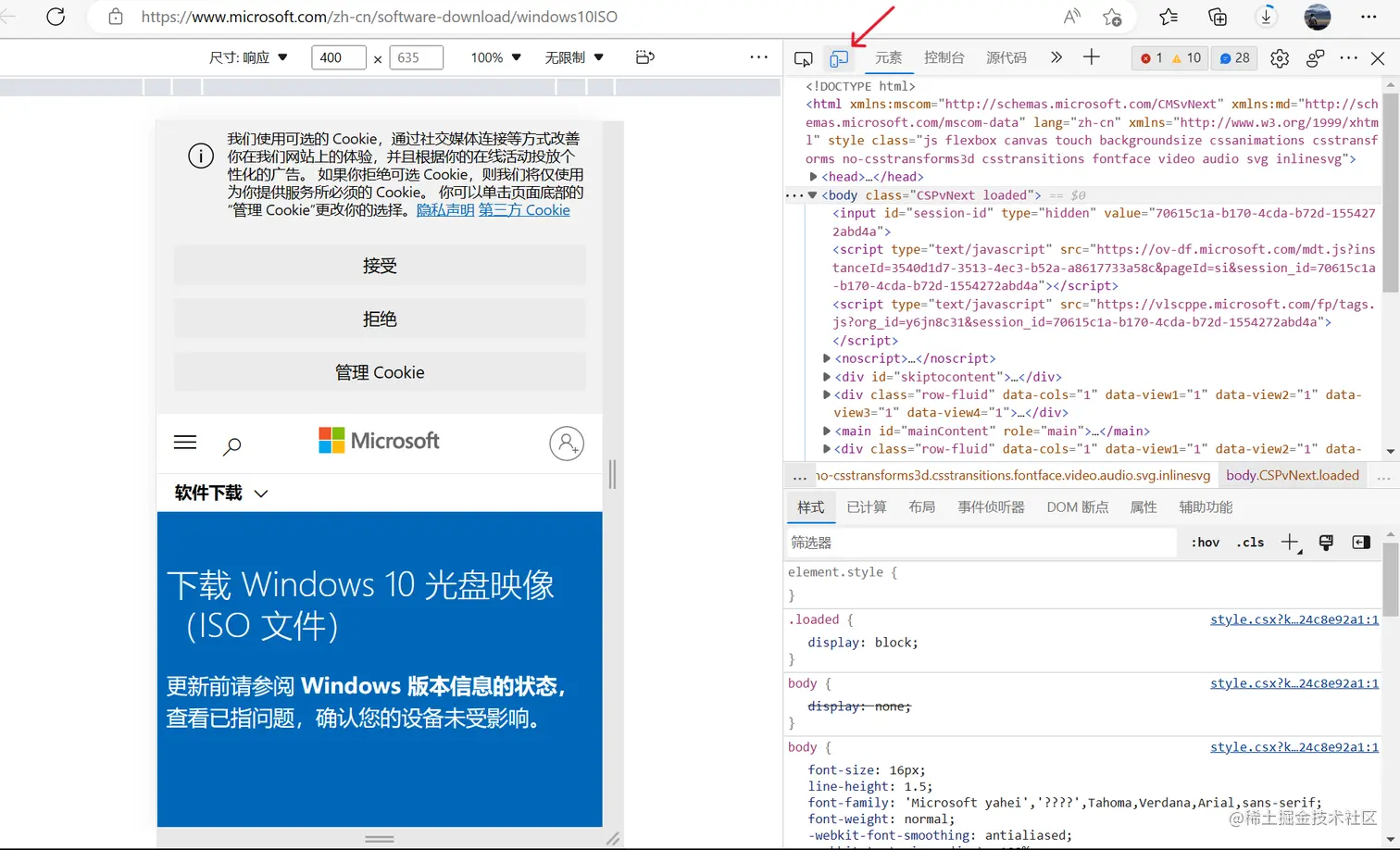Open the favorites list icon

[x=1169, y=17]
